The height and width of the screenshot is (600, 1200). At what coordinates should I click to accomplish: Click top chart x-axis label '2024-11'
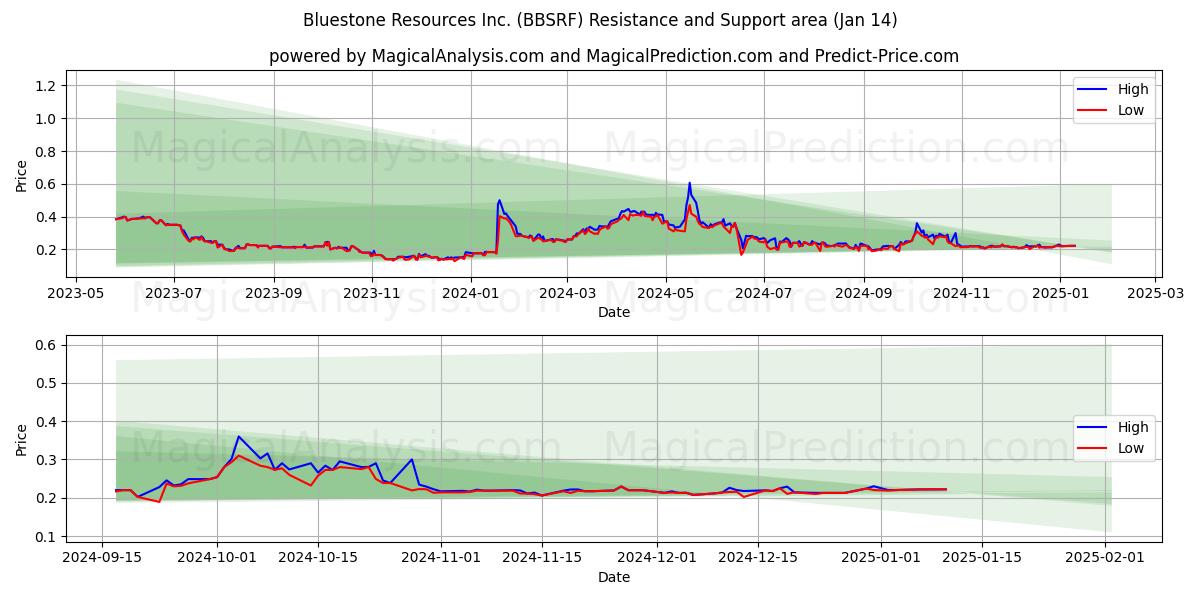(x=962, y=294)
